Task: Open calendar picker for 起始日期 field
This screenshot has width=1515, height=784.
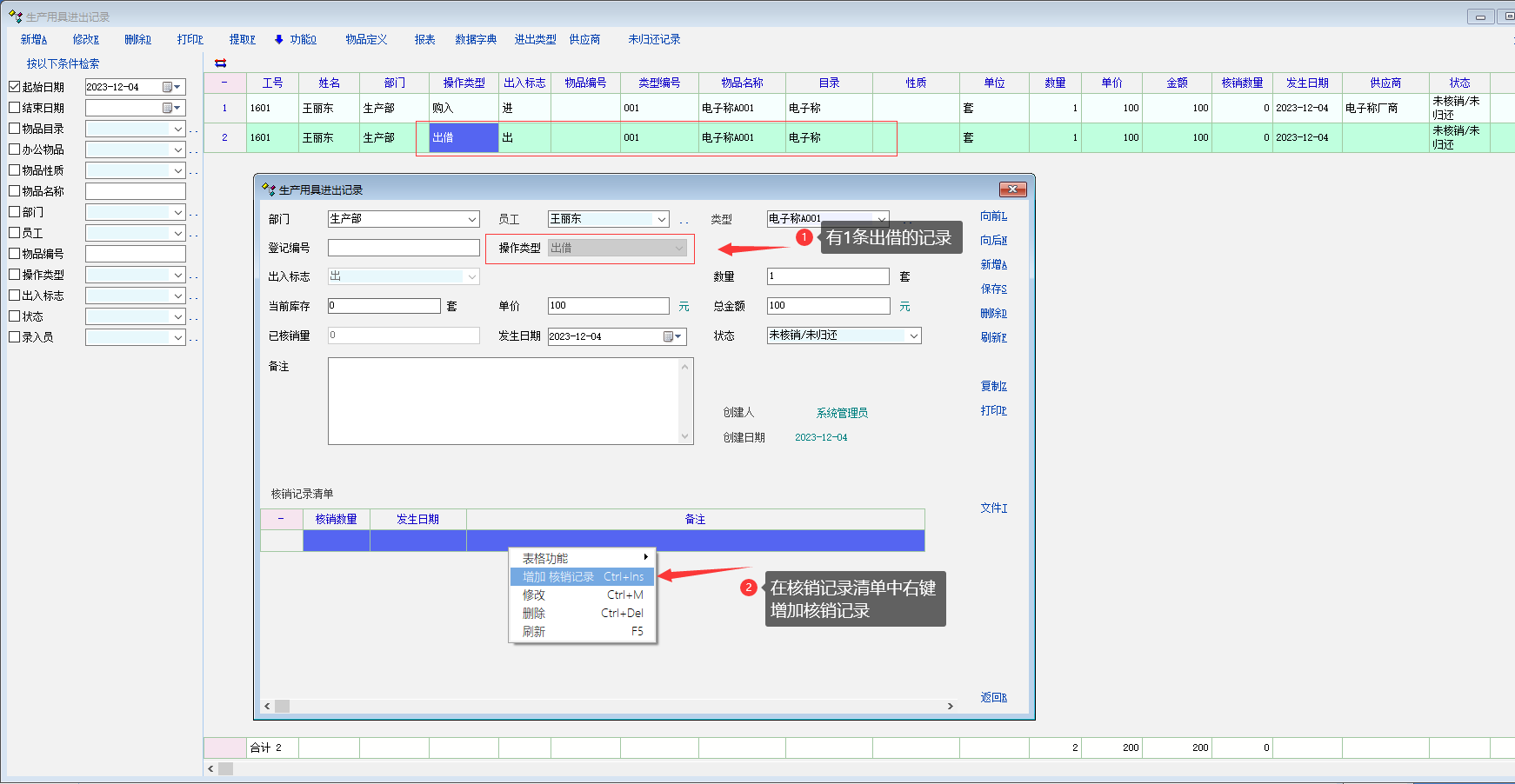Action: point(171,87)
